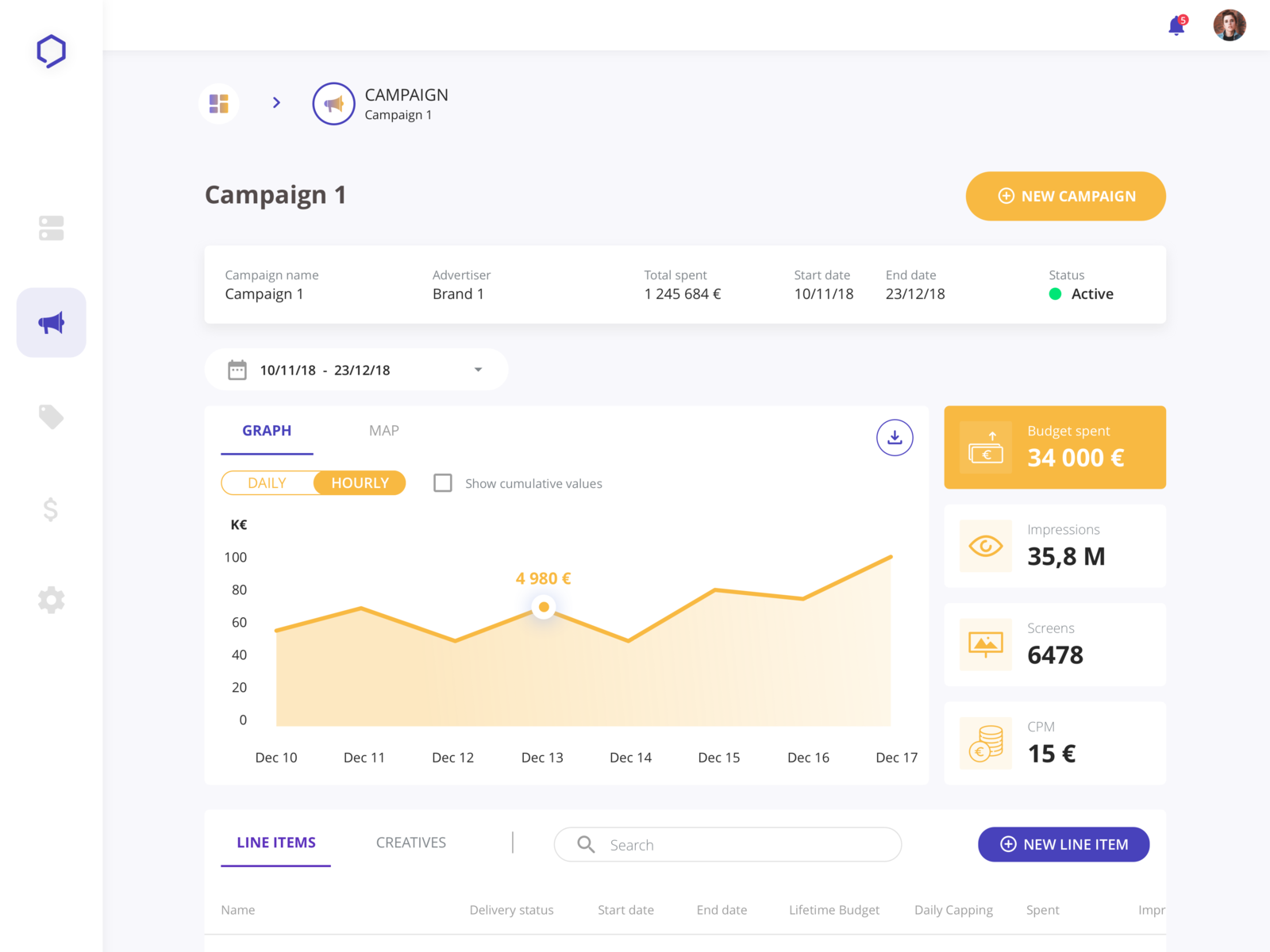The height and width of the screenshot is (952, 1270).
Task: Click the End date 23/12/18 value
Action: [915, 294]
